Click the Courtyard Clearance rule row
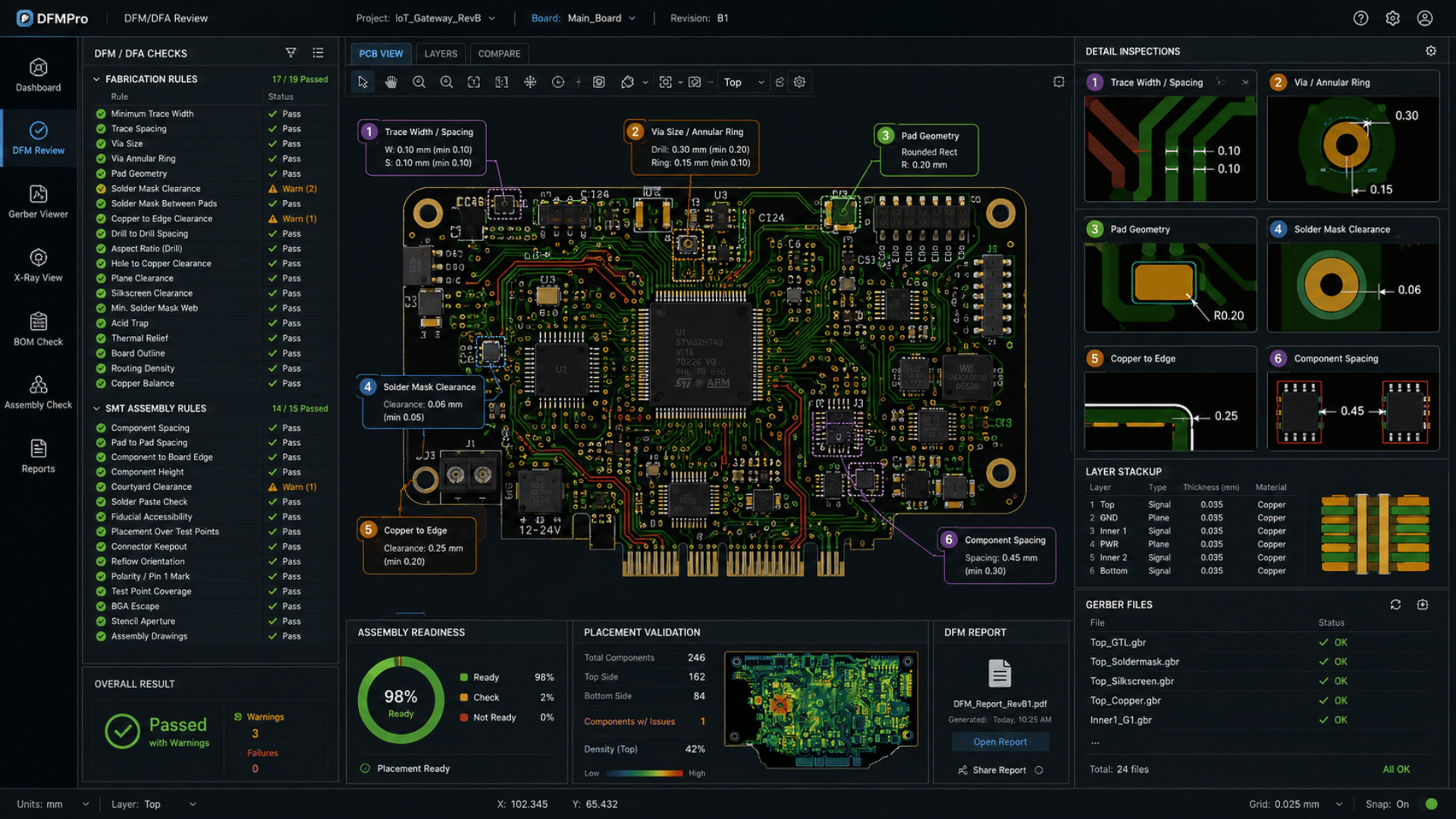Image resolution: width=1456 pixels, height=819 pixels. pos(210,487)
